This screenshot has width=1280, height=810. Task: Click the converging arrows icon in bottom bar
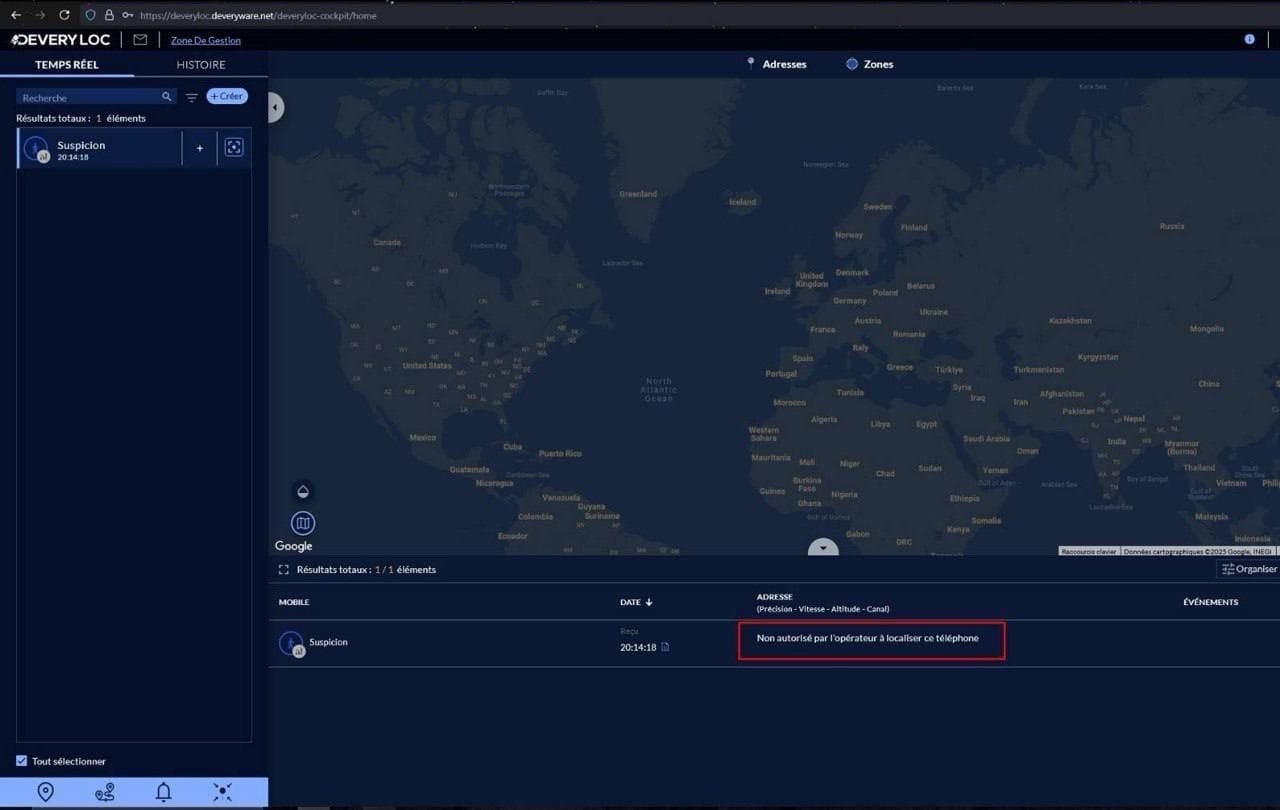pyautogui.click(x=223, y=792)
